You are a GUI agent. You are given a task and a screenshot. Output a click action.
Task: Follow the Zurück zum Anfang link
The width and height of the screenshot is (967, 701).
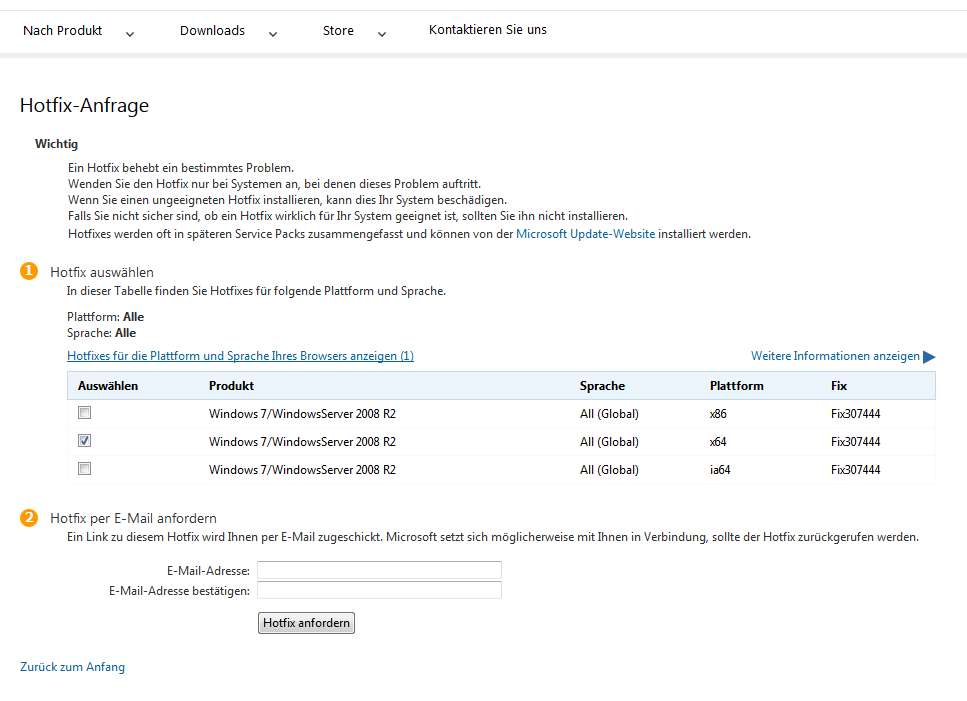coord(72,667)
